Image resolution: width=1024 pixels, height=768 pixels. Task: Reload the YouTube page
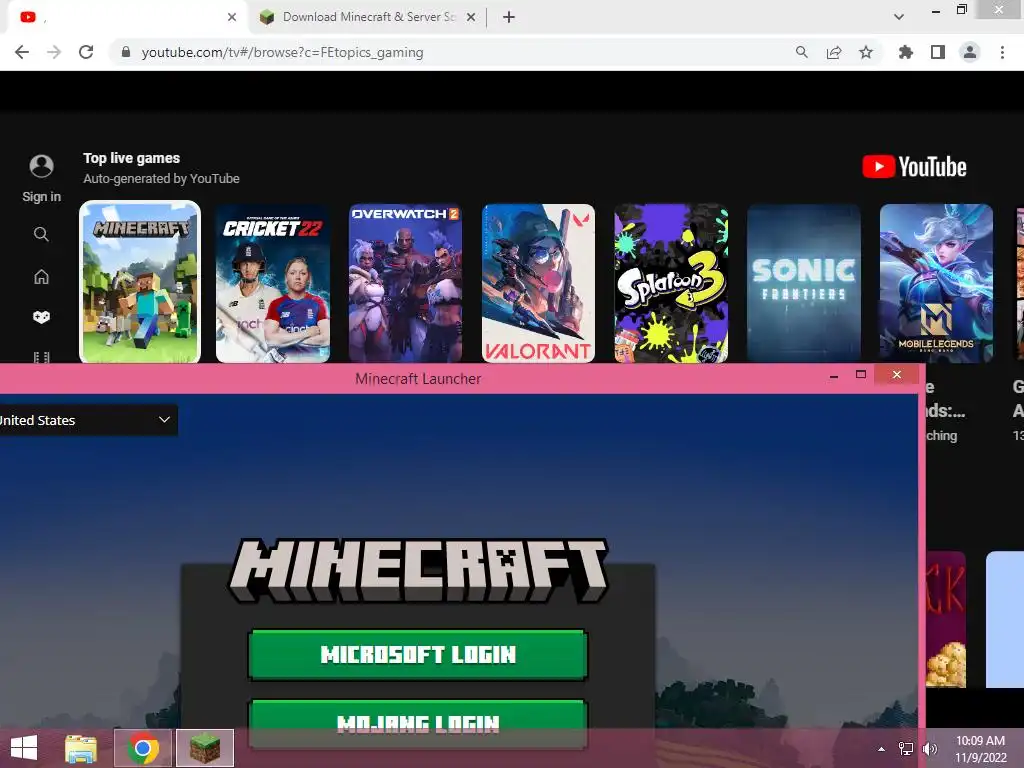pos(86,52)
